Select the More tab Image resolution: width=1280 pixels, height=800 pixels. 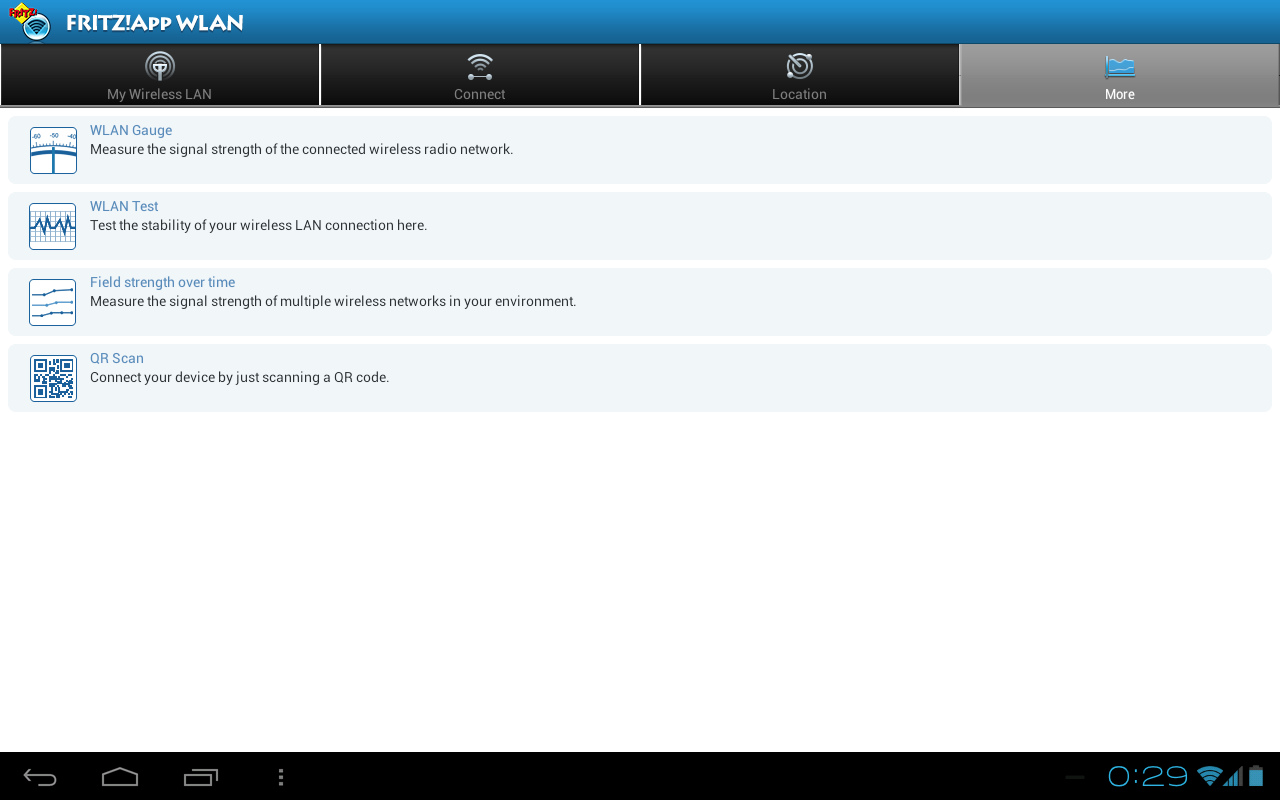pyautogui.click(x=1120, y=75)
